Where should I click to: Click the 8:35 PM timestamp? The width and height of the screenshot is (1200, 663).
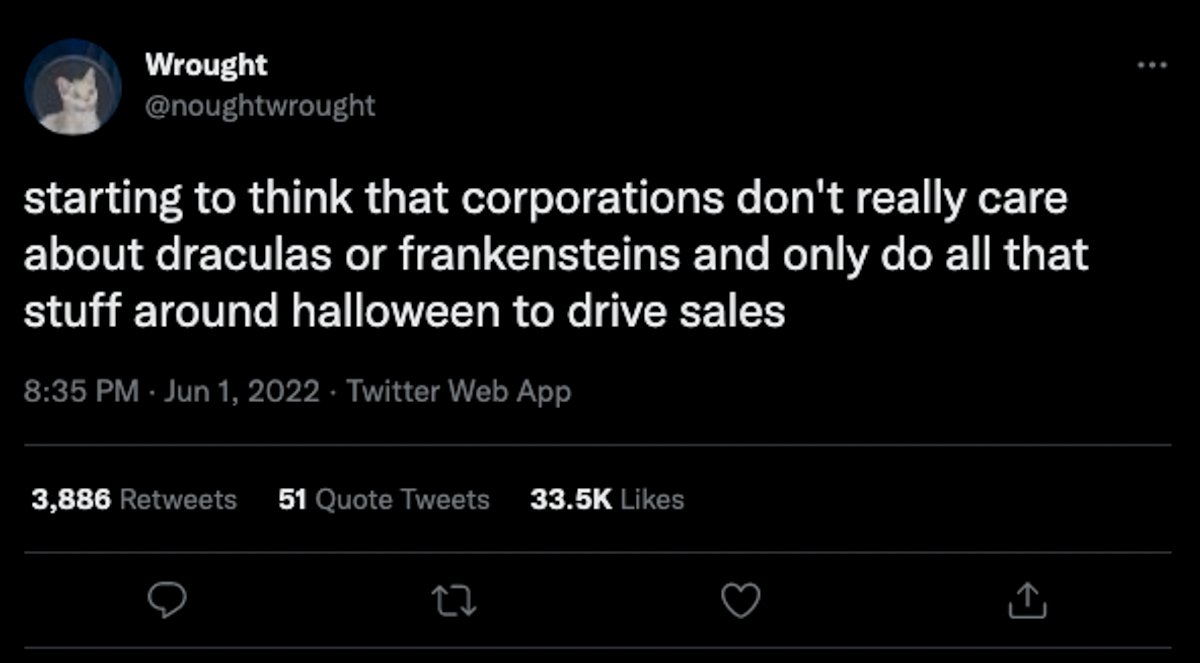coord(82,391)
